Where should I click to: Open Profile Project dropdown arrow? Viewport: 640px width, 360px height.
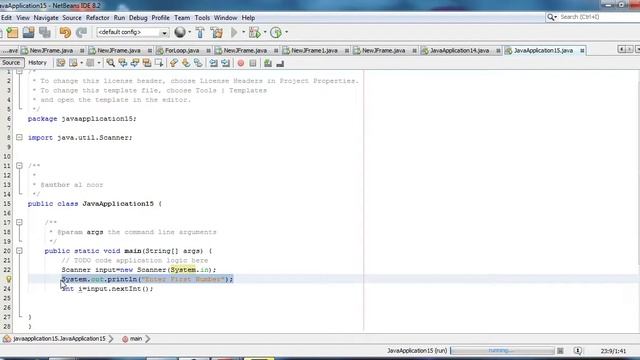tap(286, 32)
